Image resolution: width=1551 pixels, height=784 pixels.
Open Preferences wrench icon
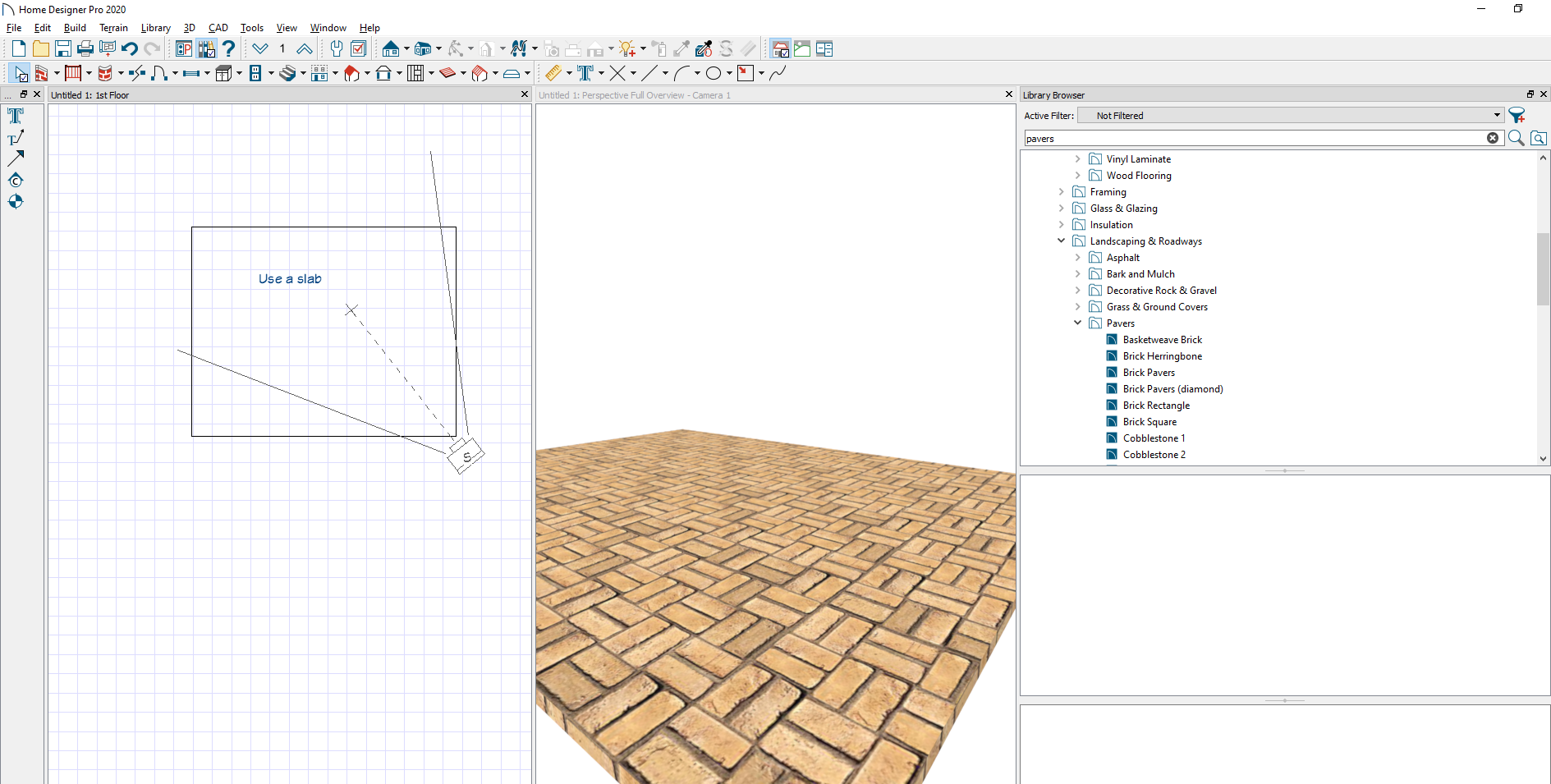[337, 49]
